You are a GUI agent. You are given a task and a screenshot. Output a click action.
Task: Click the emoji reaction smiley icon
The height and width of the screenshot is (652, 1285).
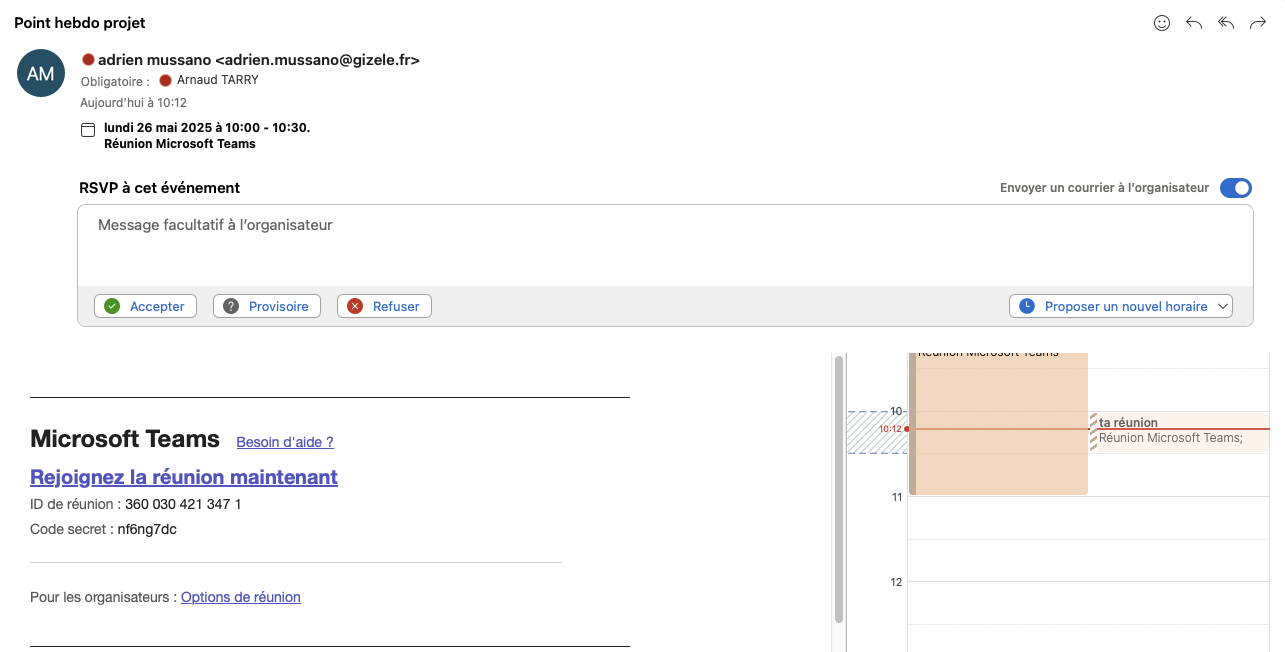coord(1161,23)
